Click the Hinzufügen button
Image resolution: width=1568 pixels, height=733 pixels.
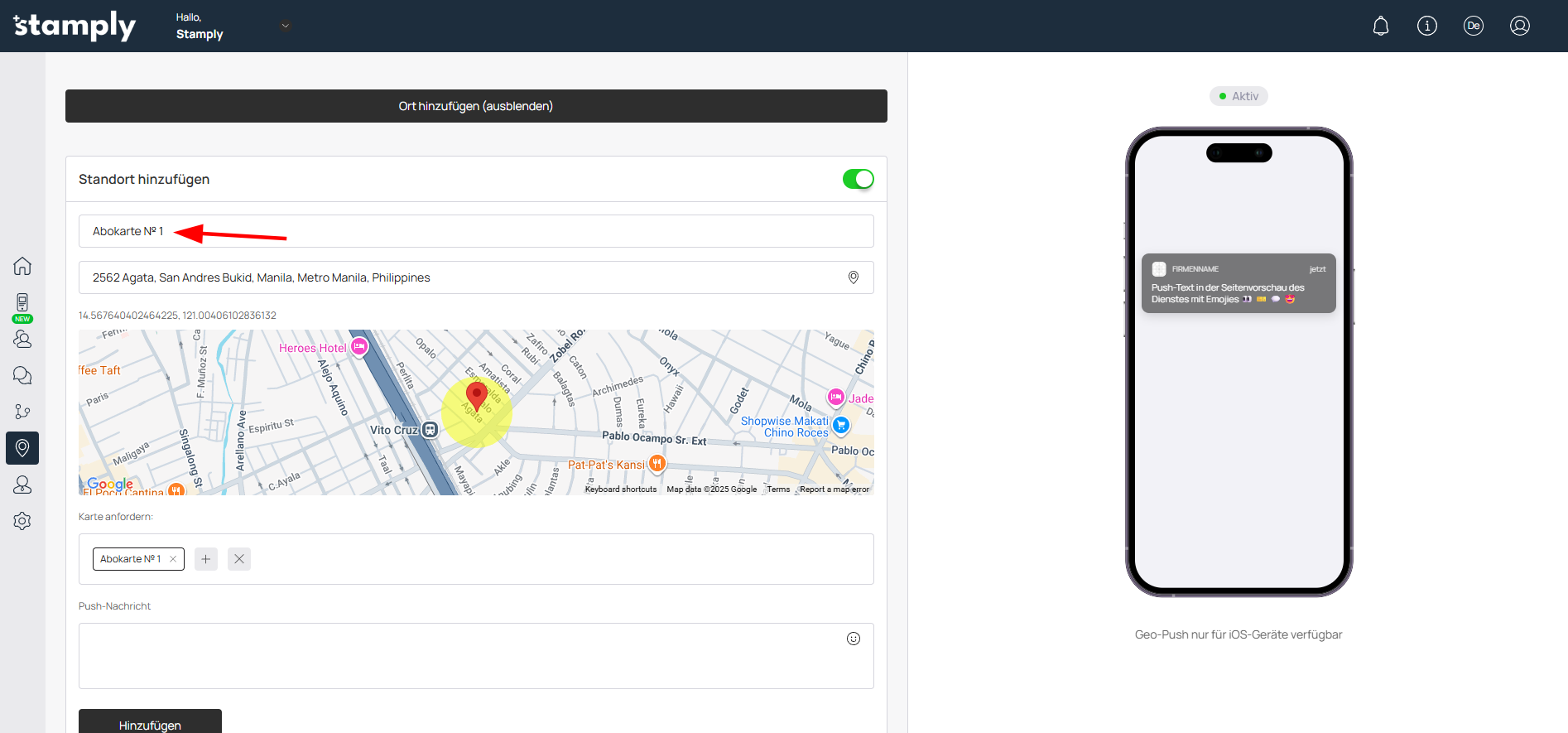tap(150, 722)
